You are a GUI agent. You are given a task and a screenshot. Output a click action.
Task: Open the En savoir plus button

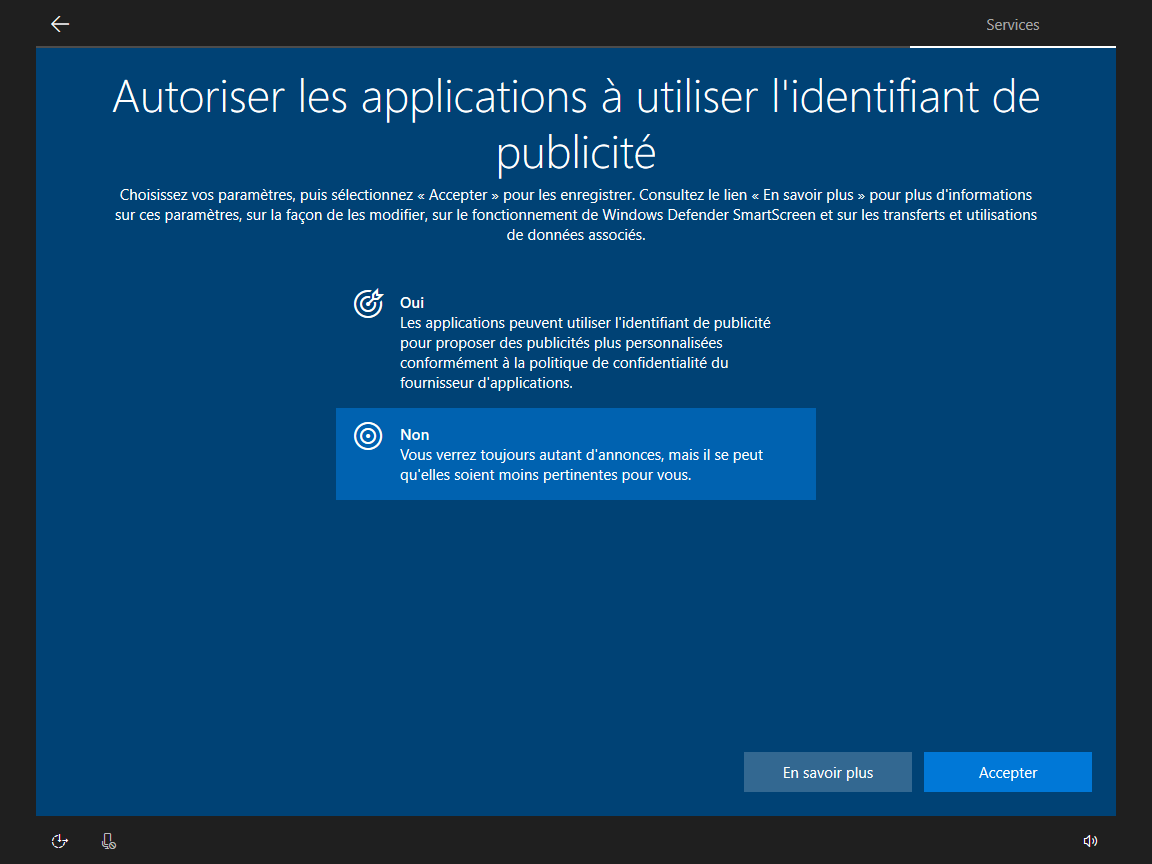tap(827, 772)
